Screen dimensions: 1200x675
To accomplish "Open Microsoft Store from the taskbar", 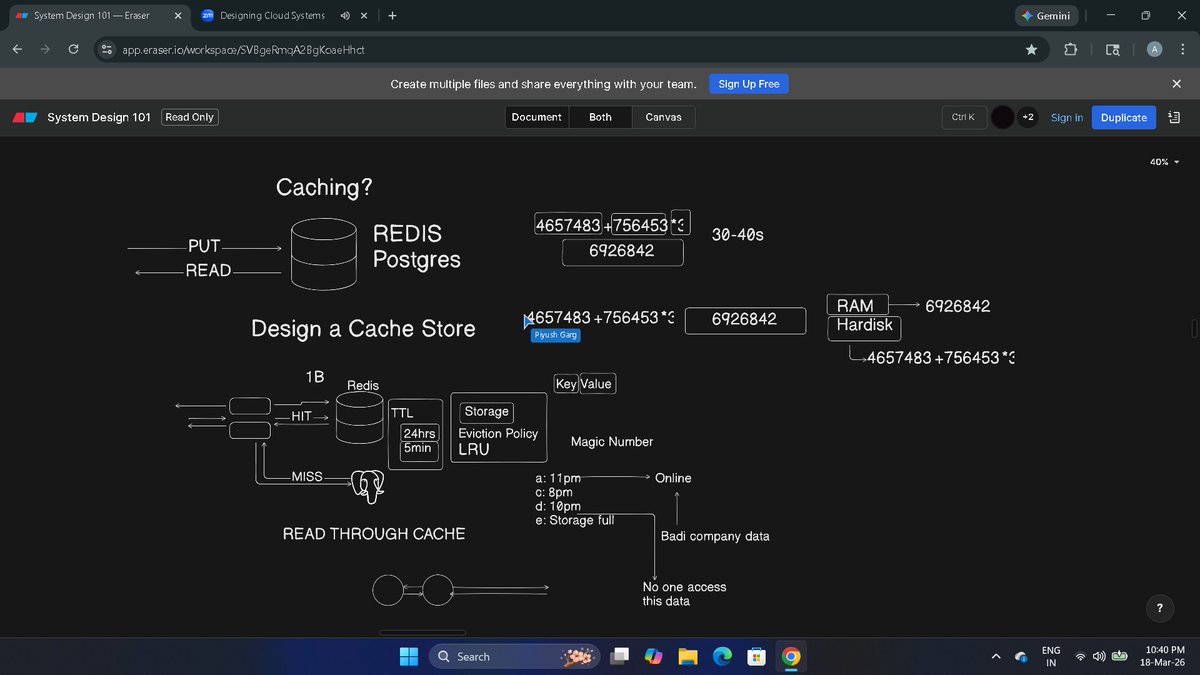I will click(757, 656).
